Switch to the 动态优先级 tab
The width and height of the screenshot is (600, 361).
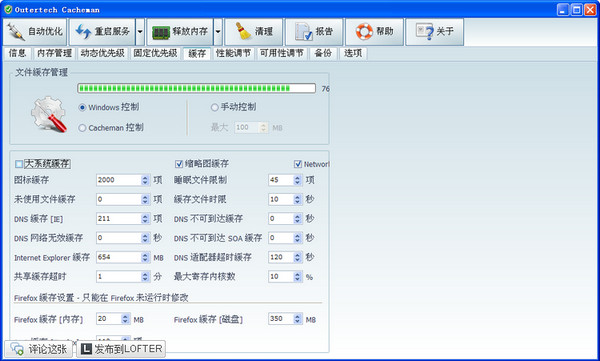pos(102,53)
